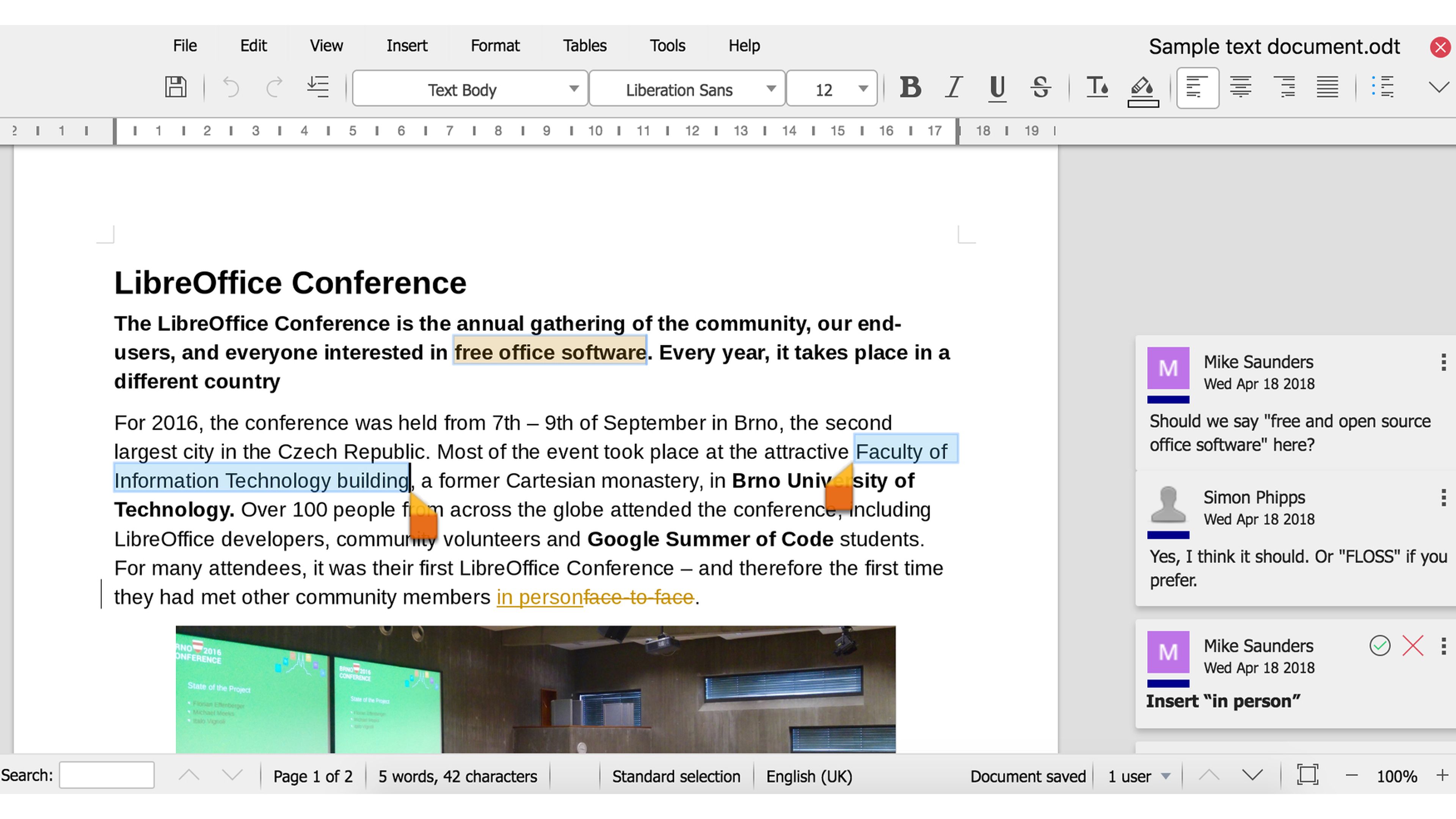
Task: Open the Tables menu
Action: 584,46
